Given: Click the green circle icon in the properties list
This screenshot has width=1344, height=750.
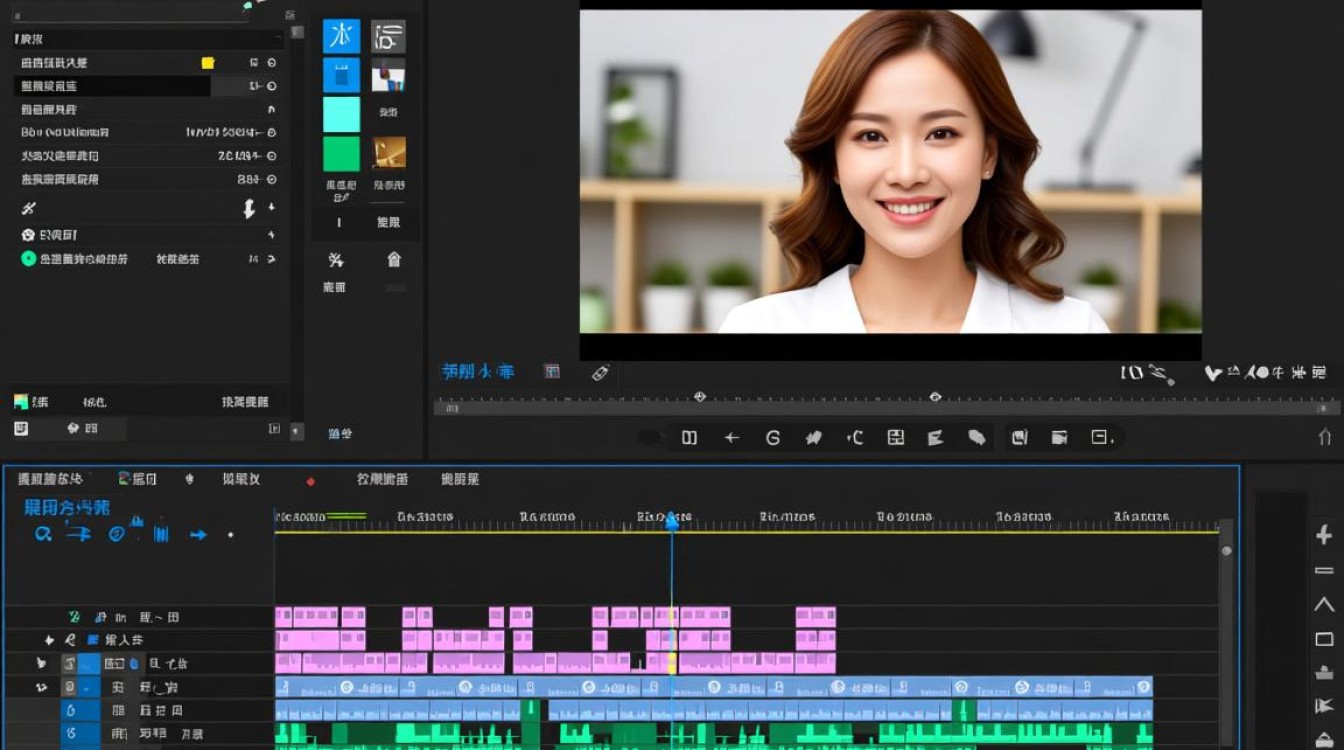Looking at the screenshot, I should pos(28,258).
